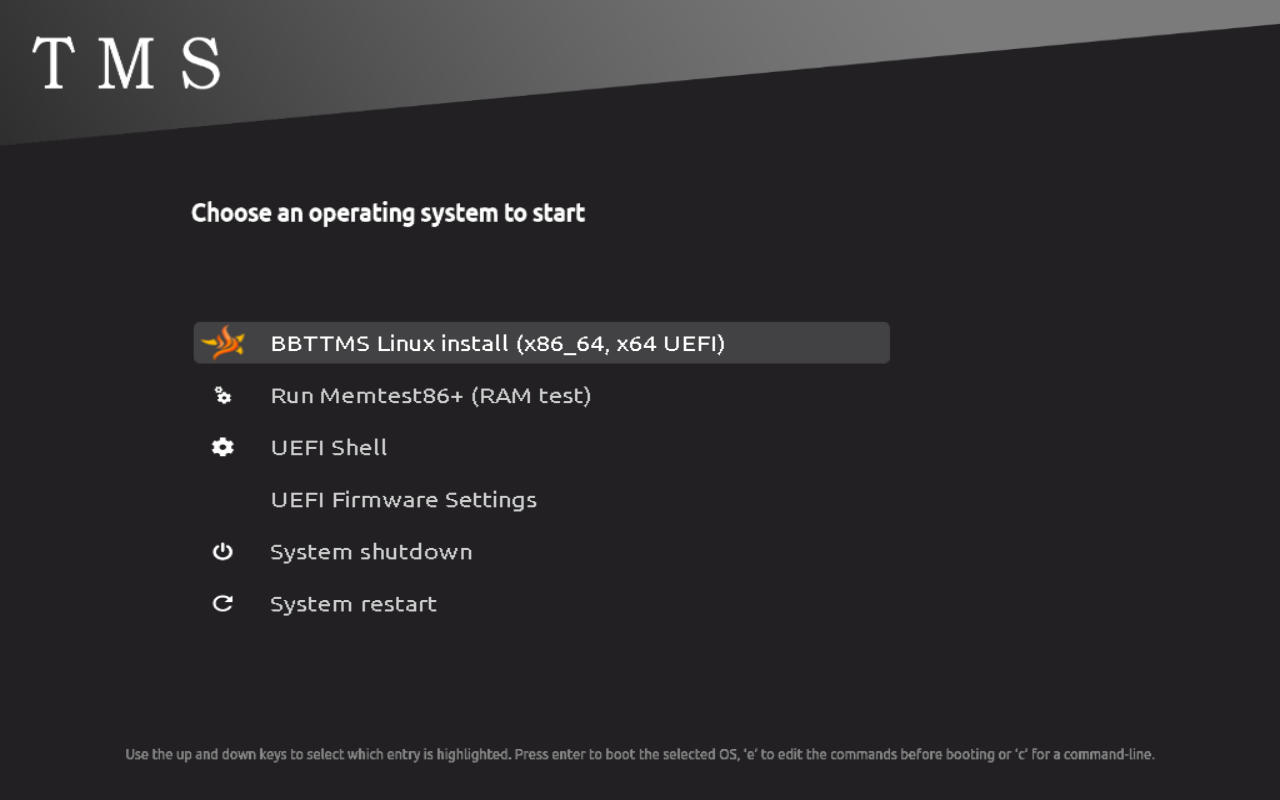Click the circular arrow restart icon
1280x800 pixels.
coord(223,604)
